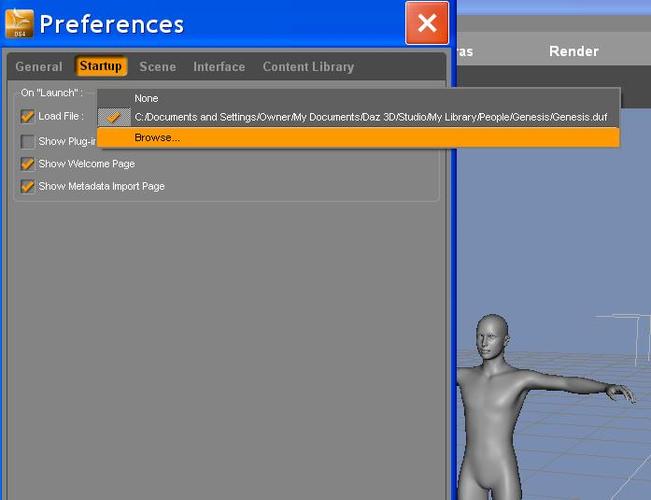Go to the Content Library tab
Viewport: 651px width, 500px height.
(x=308, y=66)
